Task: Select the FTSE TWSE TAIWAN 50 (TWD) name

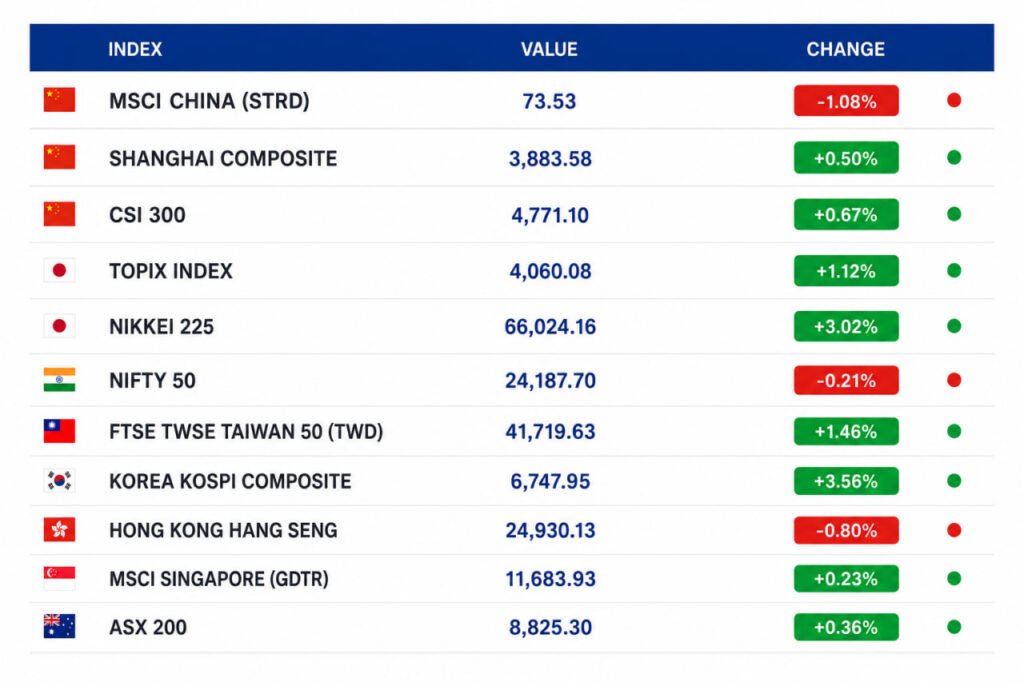Action: click(246, 432)
